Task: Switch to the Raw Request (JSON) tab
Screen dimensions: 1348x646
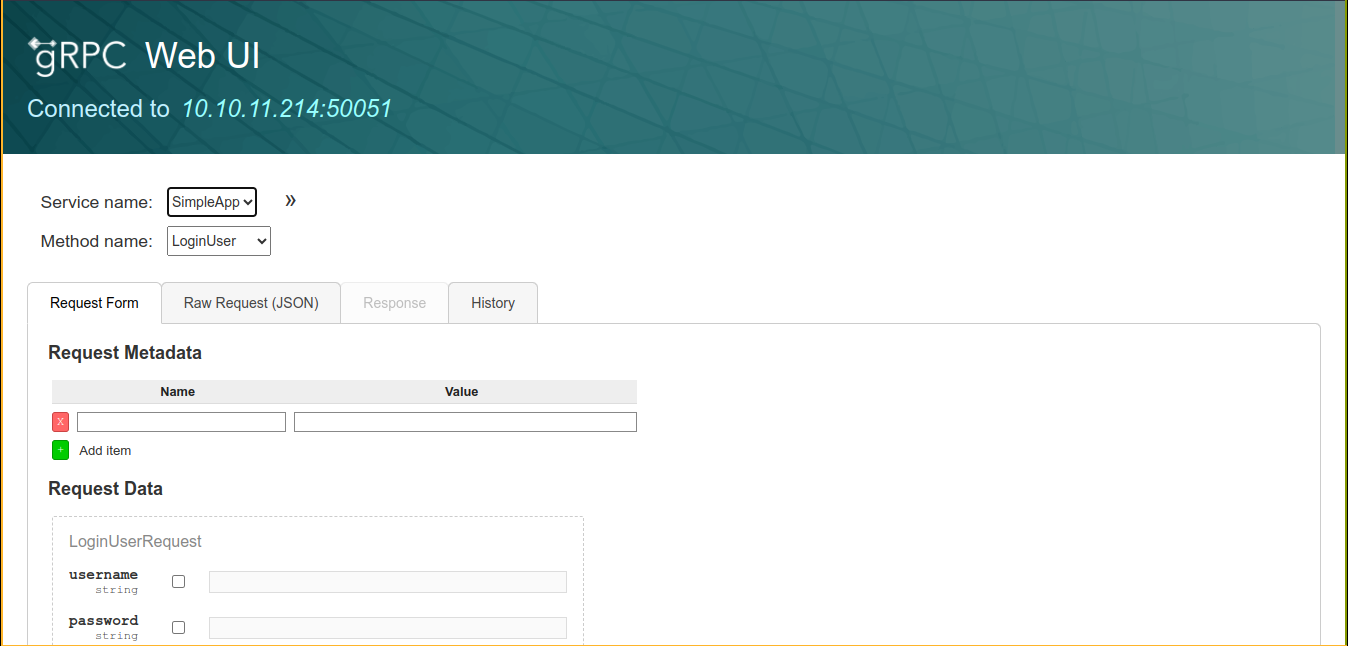Action: tap(251, 303)
